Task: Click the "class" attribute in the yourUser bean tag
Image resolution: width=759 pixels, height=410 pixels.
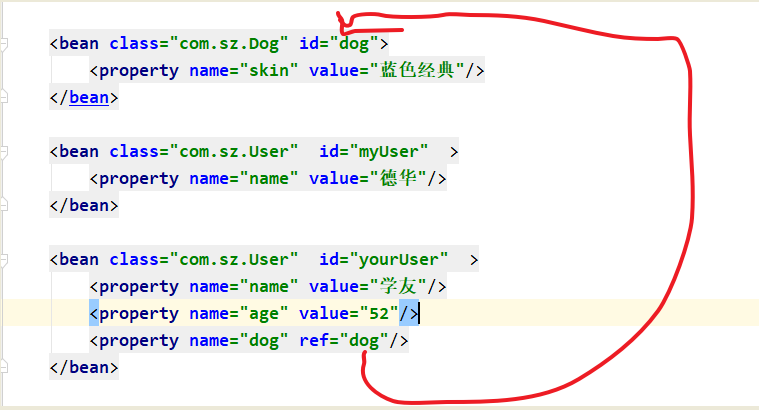Action: 134,260
